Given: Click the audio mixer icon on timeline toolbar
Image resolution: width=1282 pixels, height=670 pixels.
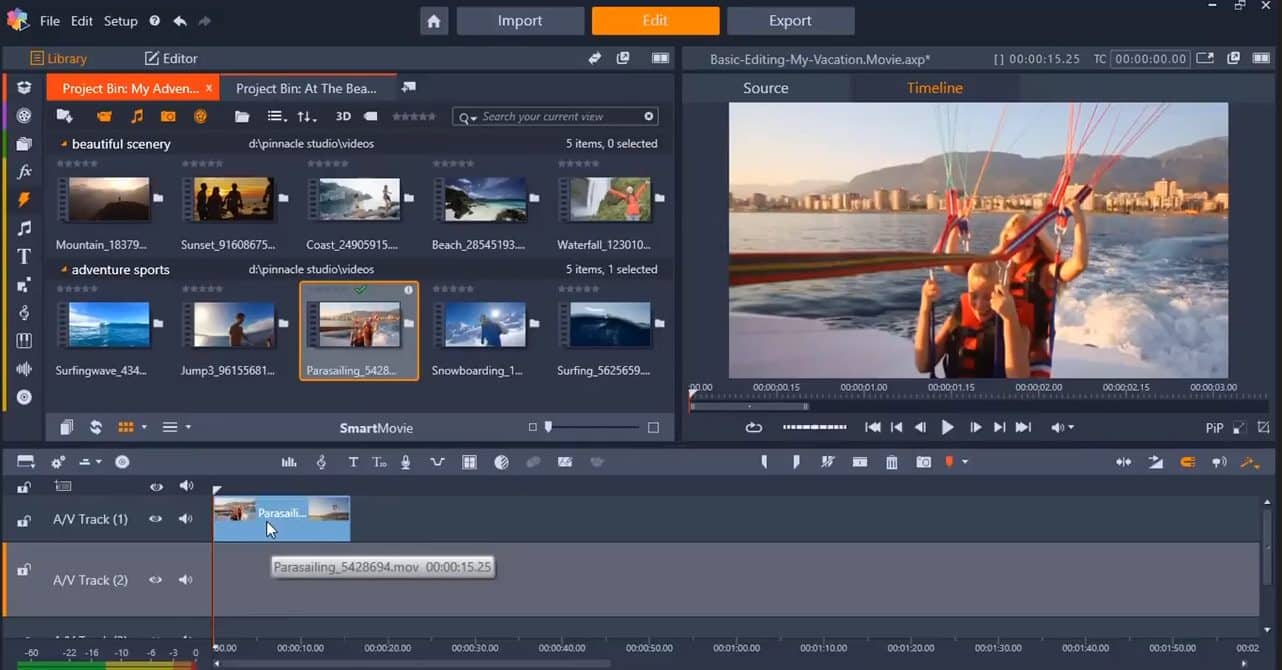Looking at the screenshot, I should point(289,461).
